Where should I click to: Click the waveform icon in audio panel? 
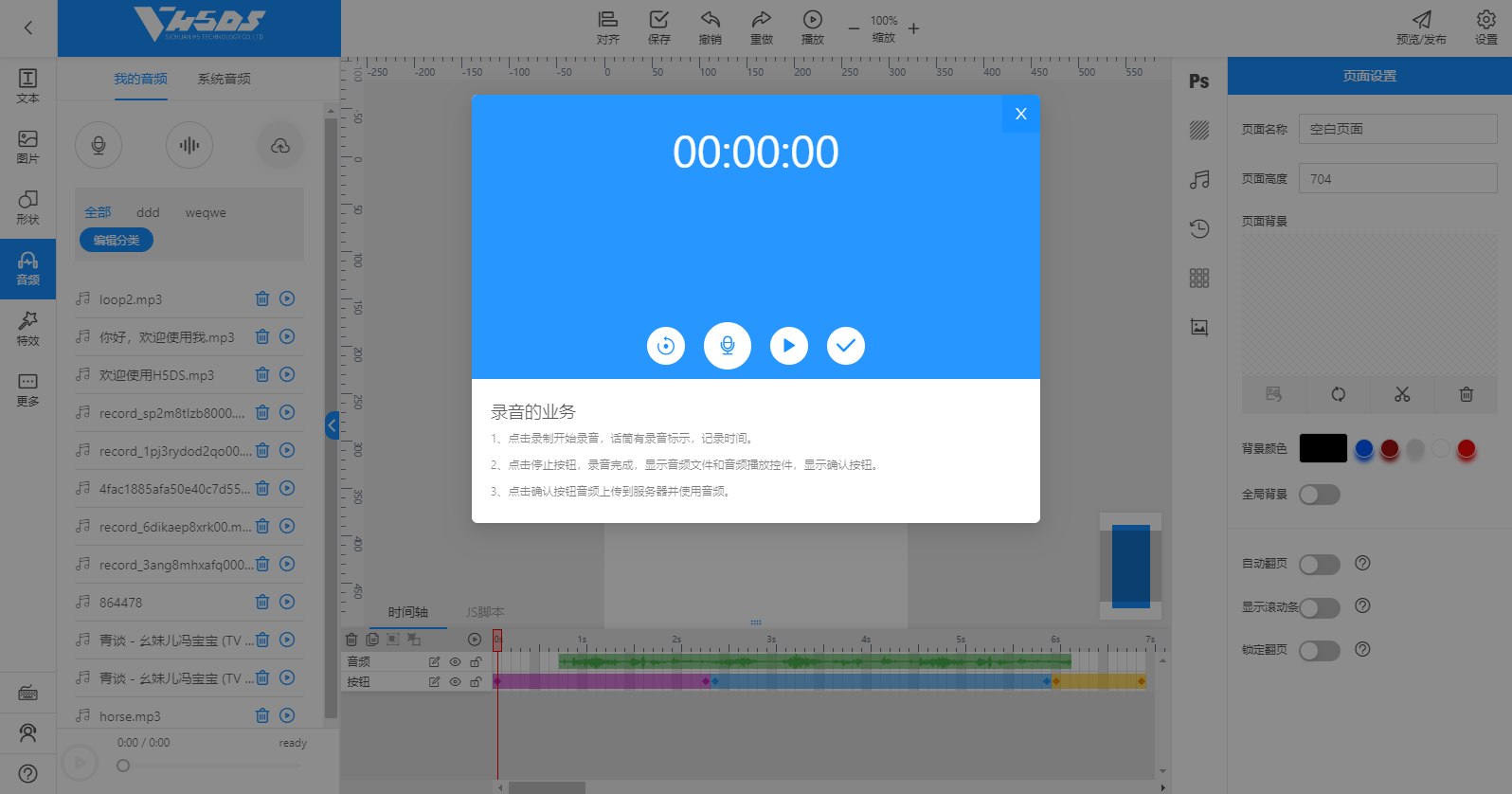click(x=189, y=145)
